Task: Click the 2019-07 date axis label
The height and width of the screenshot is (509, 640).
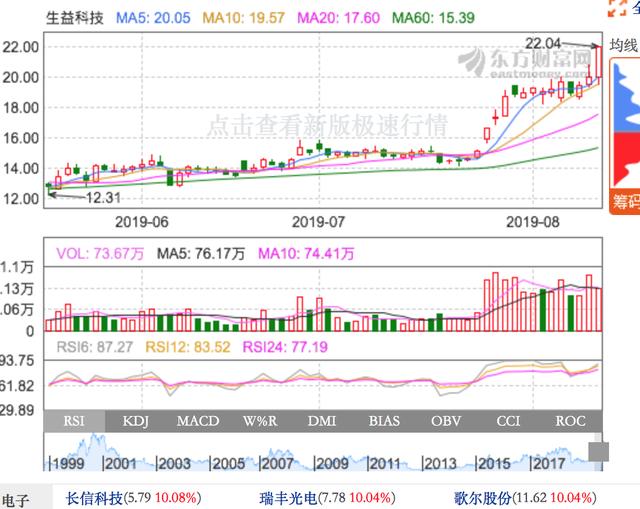Action: 318,222
